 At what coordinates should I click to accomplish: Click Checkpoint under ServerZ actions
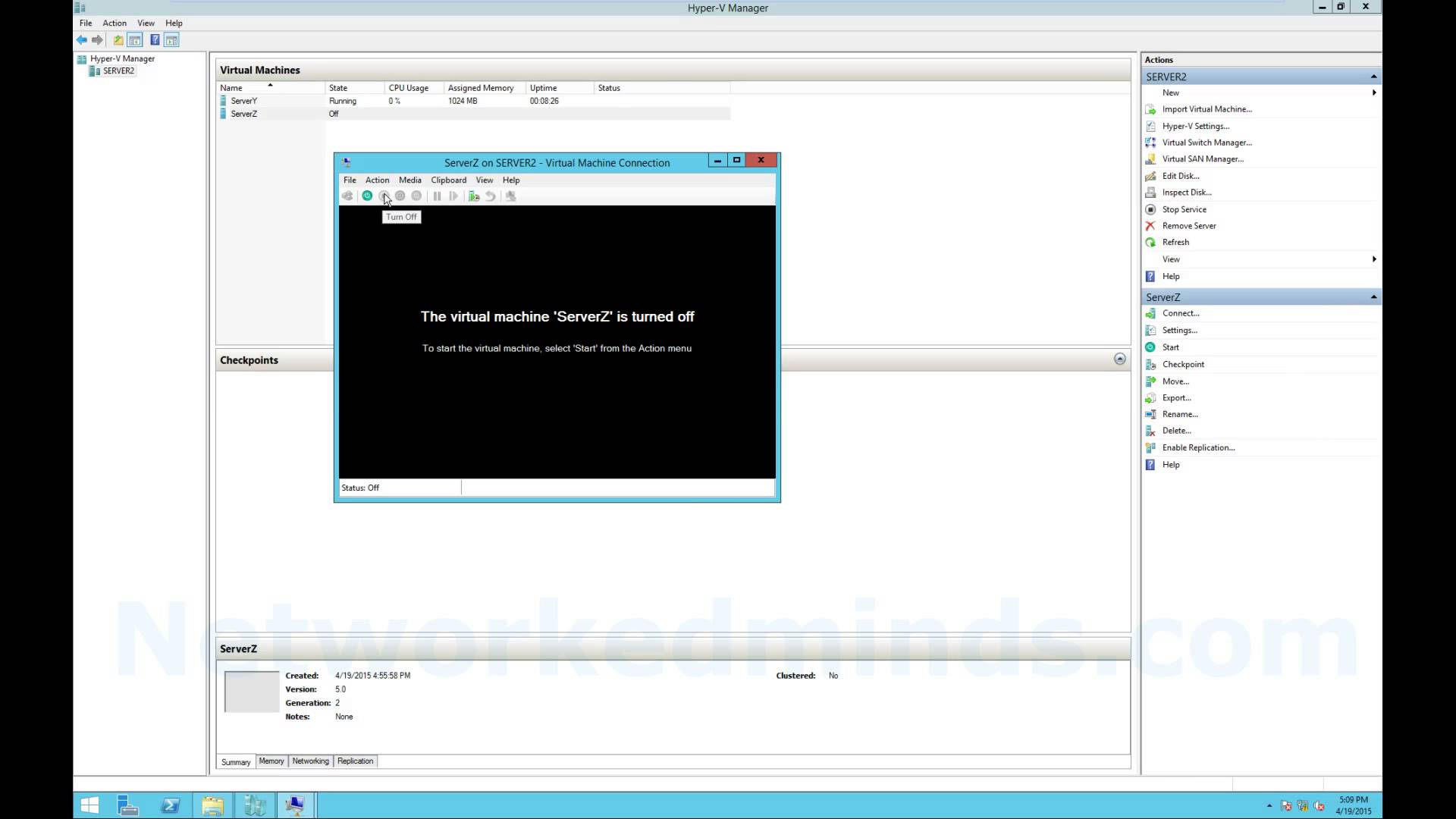pyautogui.click(x=1183, y=365)
